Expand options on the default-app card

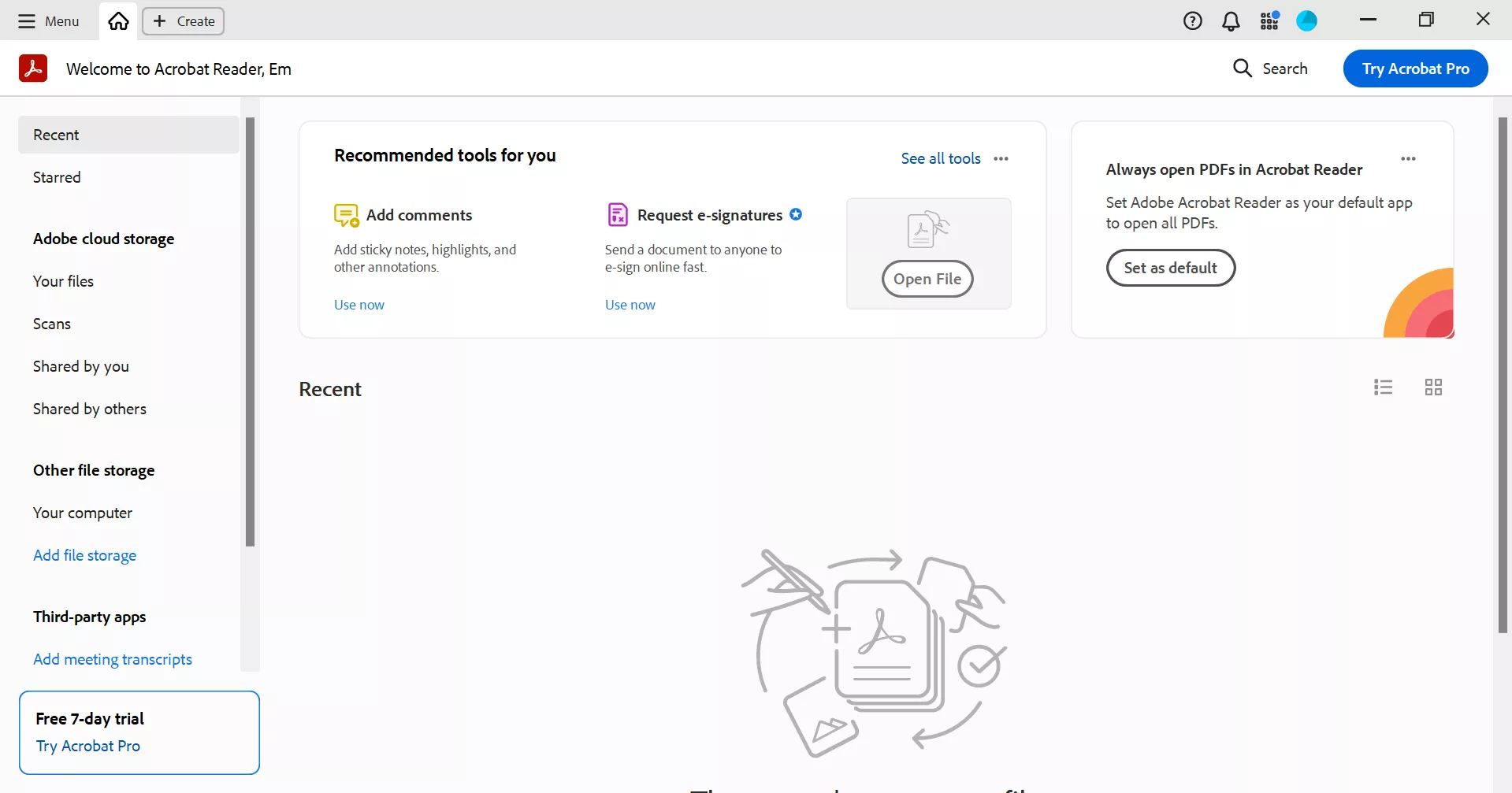(x=1408, y=159)
